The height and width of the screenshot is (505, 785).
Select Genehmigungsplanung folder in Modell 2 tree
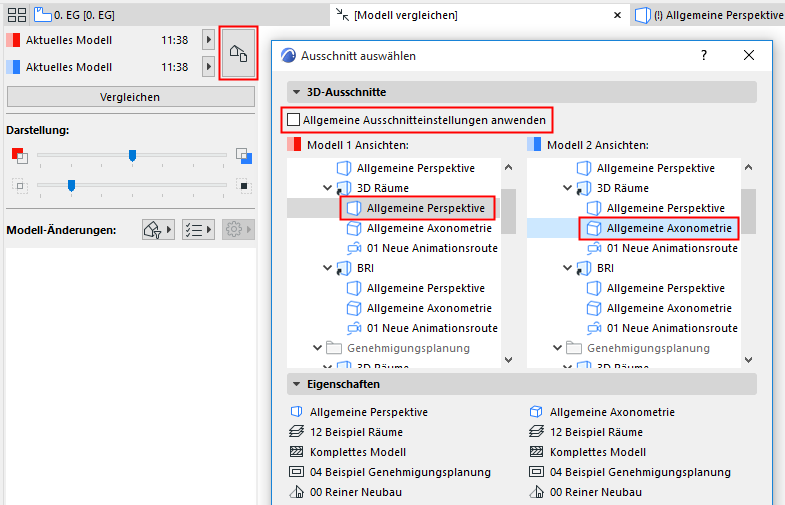(648, 347)
